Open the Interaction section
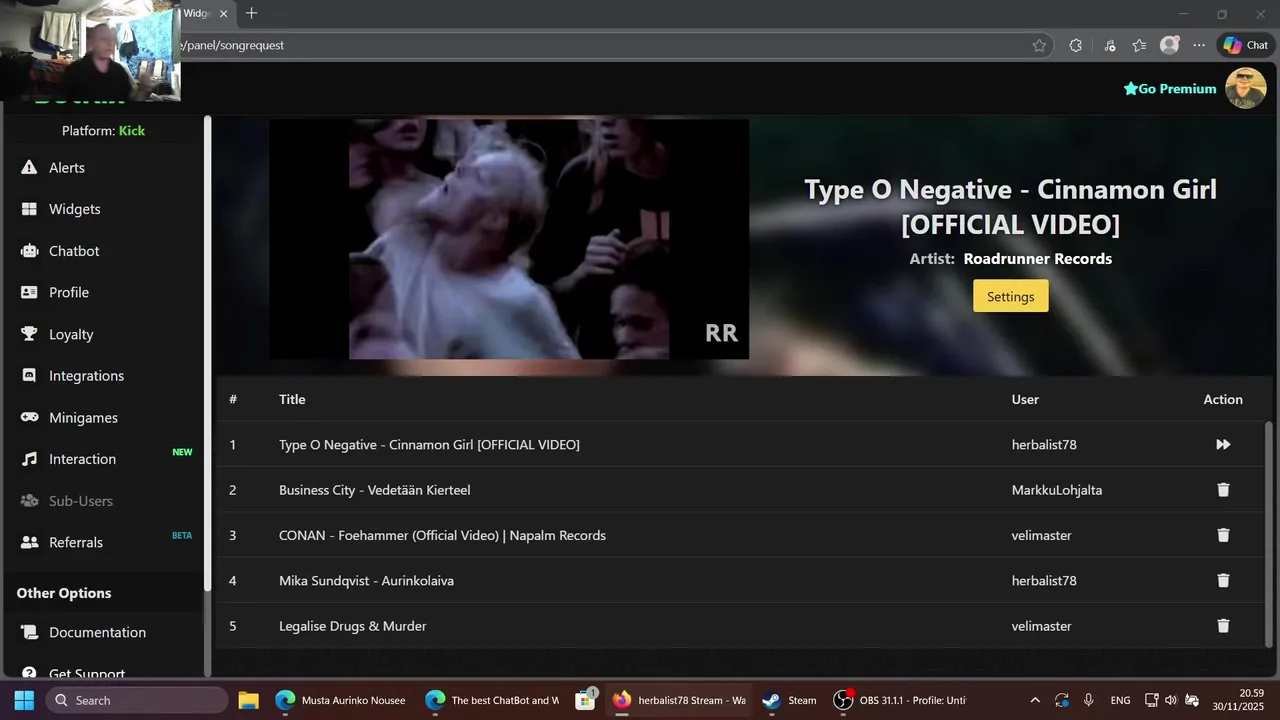This screenshot has width=1280, height=720. [82, 459]
